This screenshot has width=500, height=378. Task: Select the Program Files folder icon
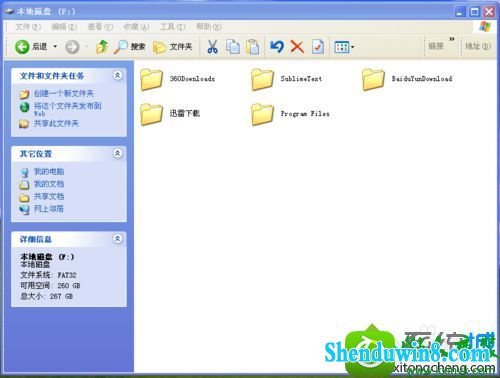click(x=262, y=114)
